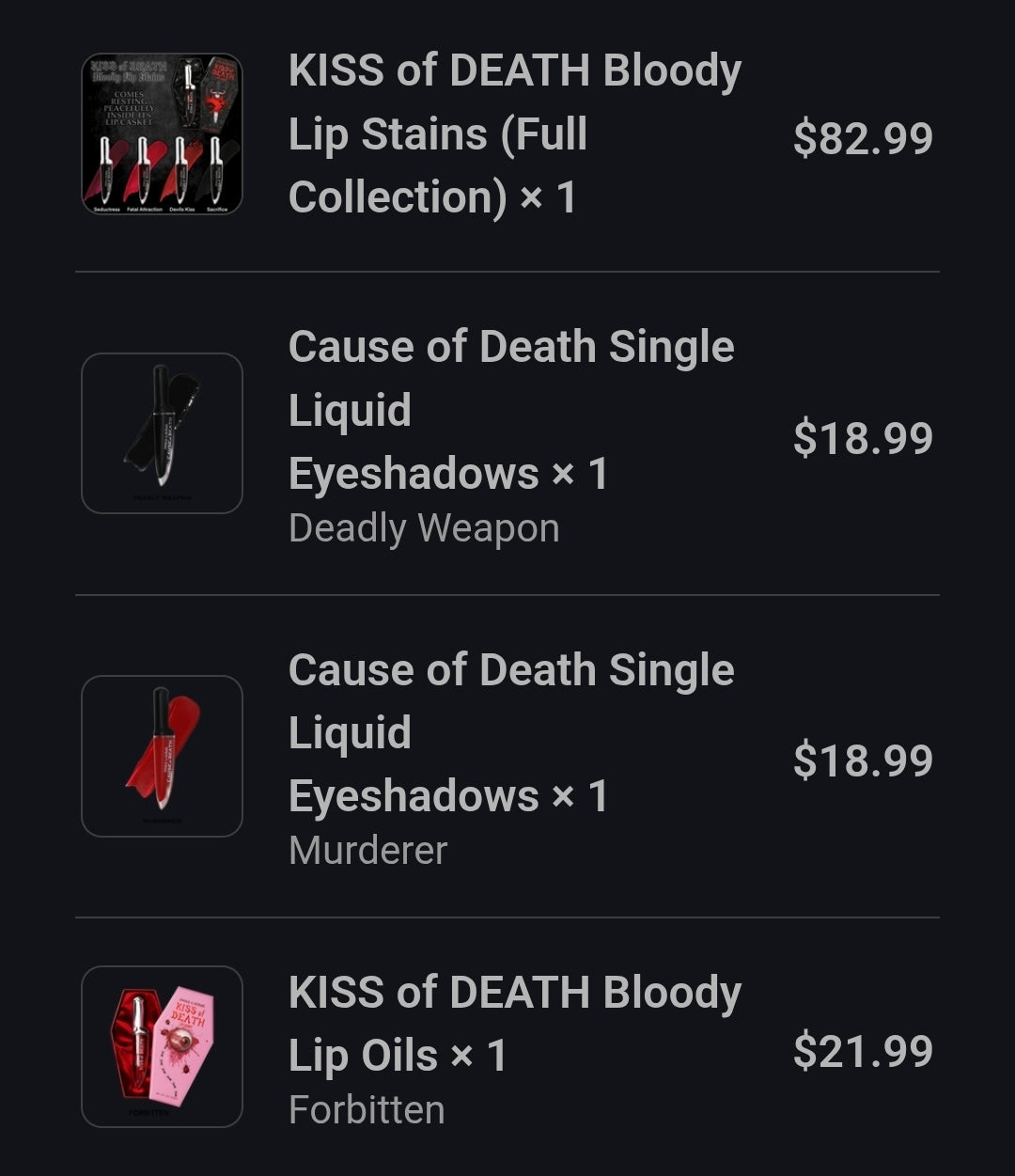Viewport: 1015px width, 1176px height.
Task: Click the $82.99 price
Action: (x=863, y=138)
